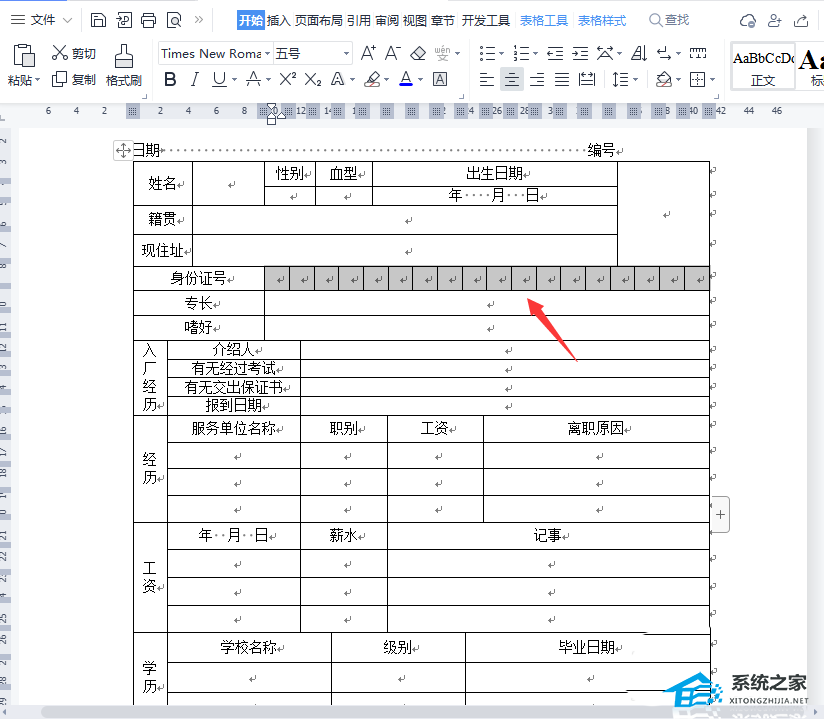Switch to the 页面布局 tab
Screen dimensions: 824x719
319,20
